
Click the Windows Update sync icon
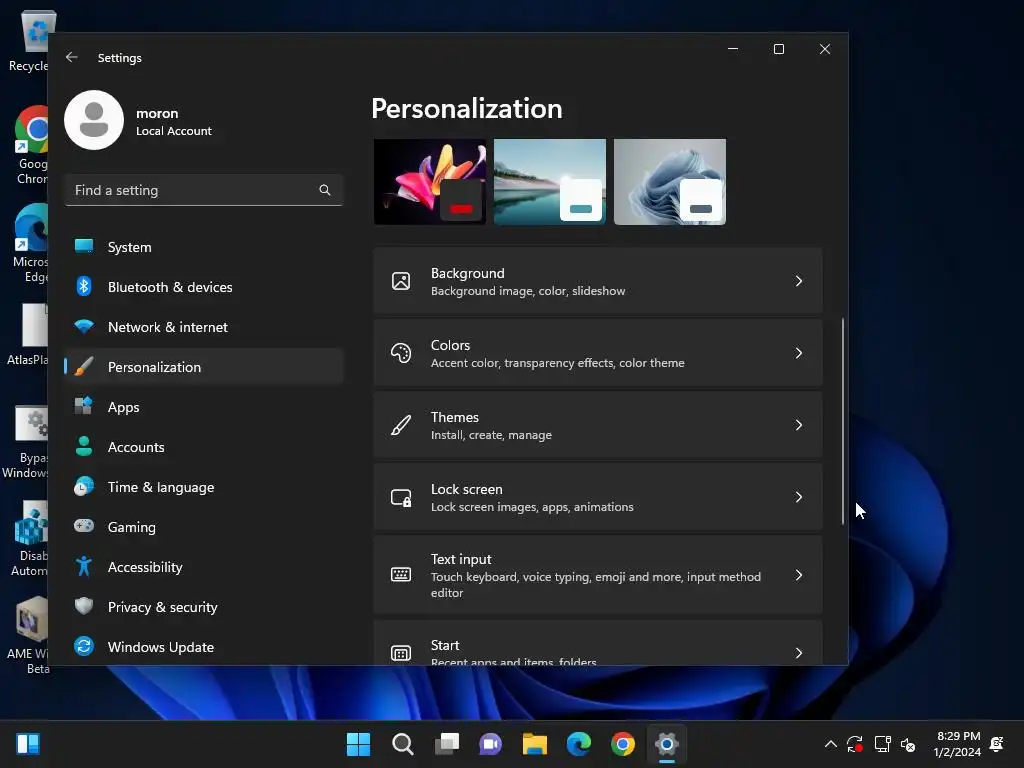point(84,646)
